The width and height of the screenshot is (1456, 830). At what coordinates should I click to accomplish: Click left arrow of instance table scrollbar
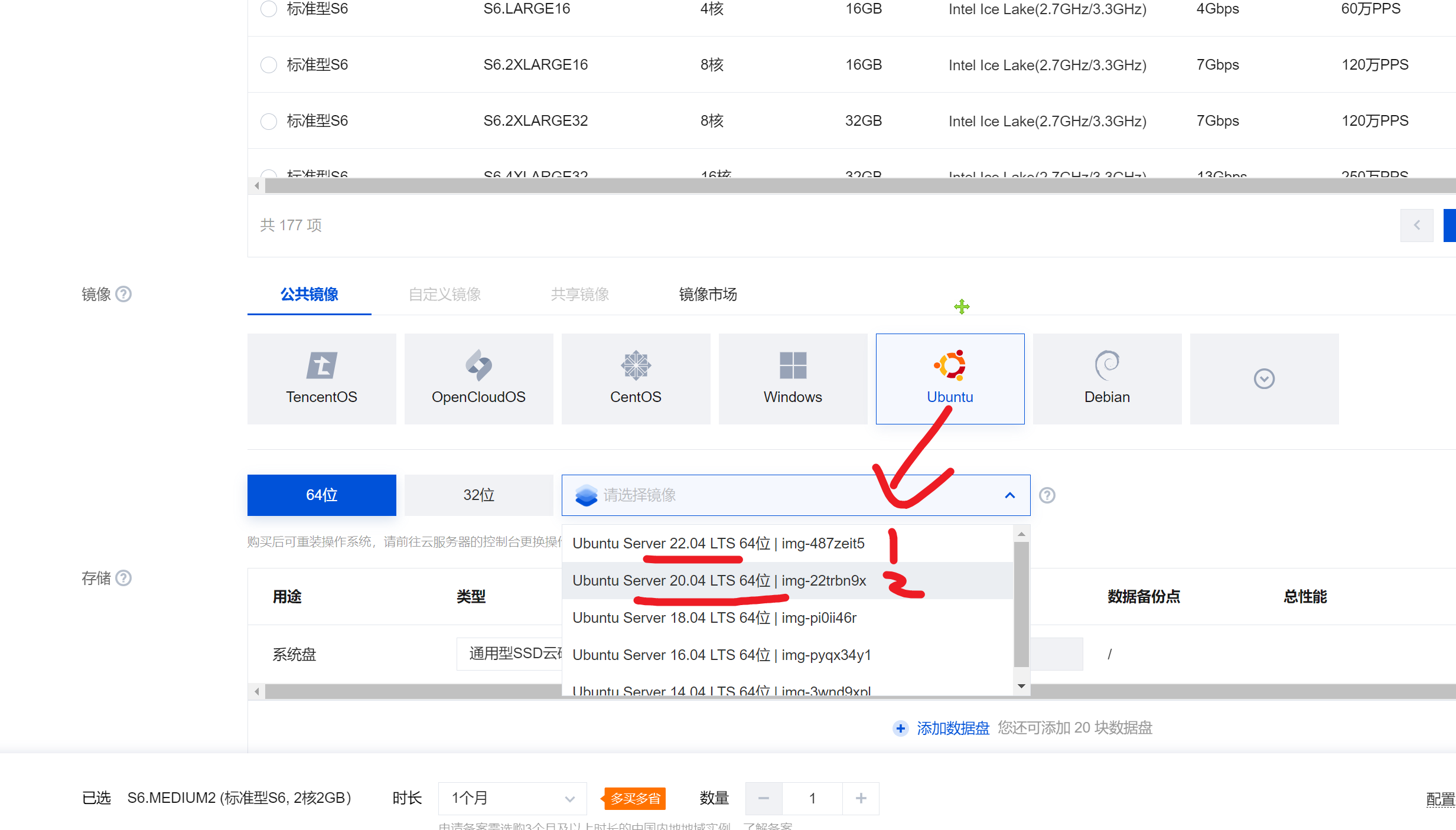(256, 186)
